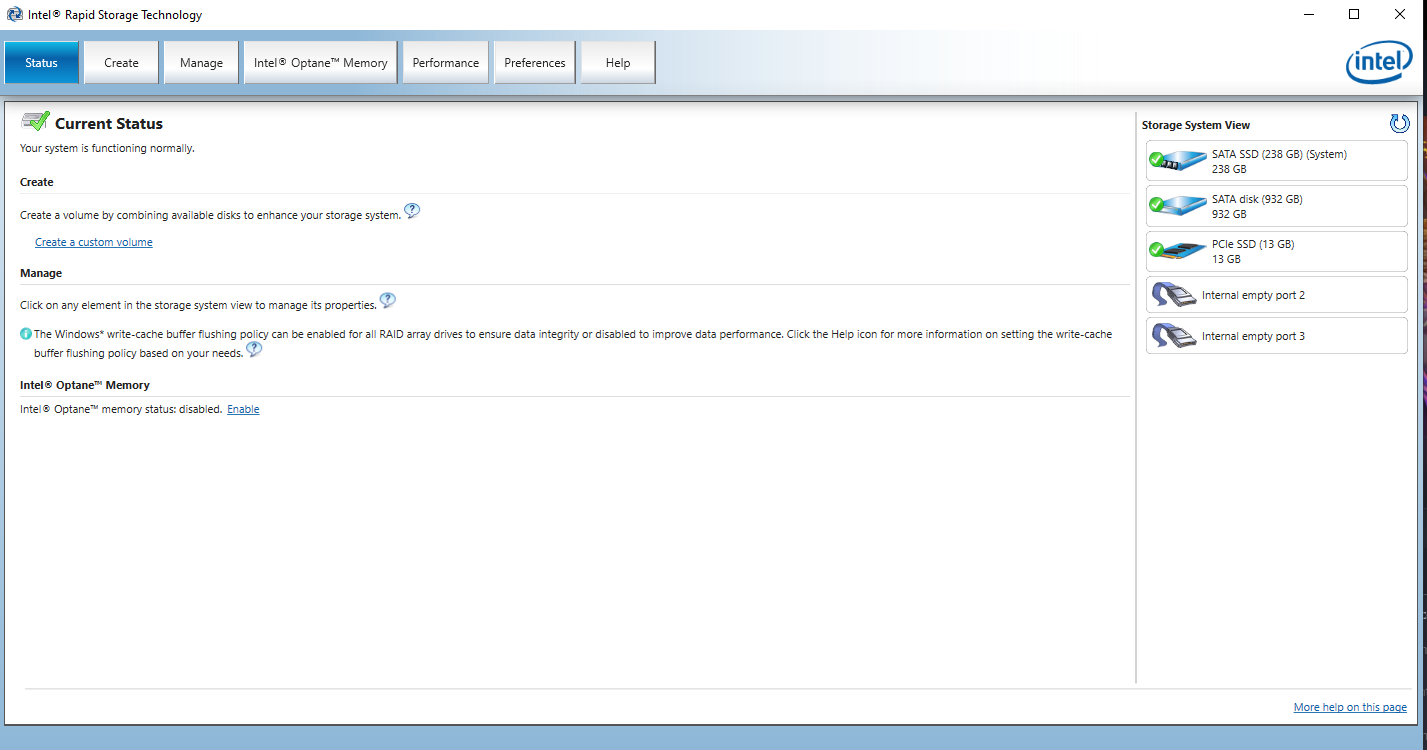Open help icon for write-cache flushing policy

coord(254,349)
